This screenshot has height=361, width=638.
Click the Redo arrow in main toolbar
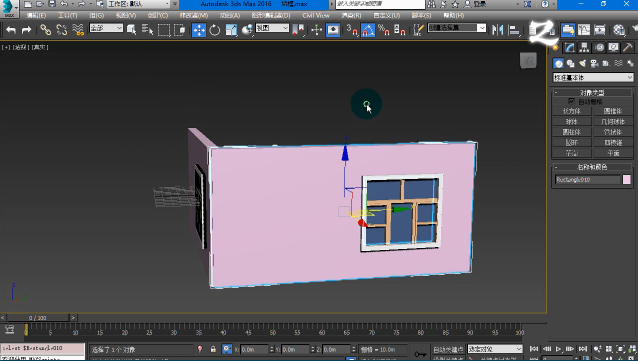26,30
